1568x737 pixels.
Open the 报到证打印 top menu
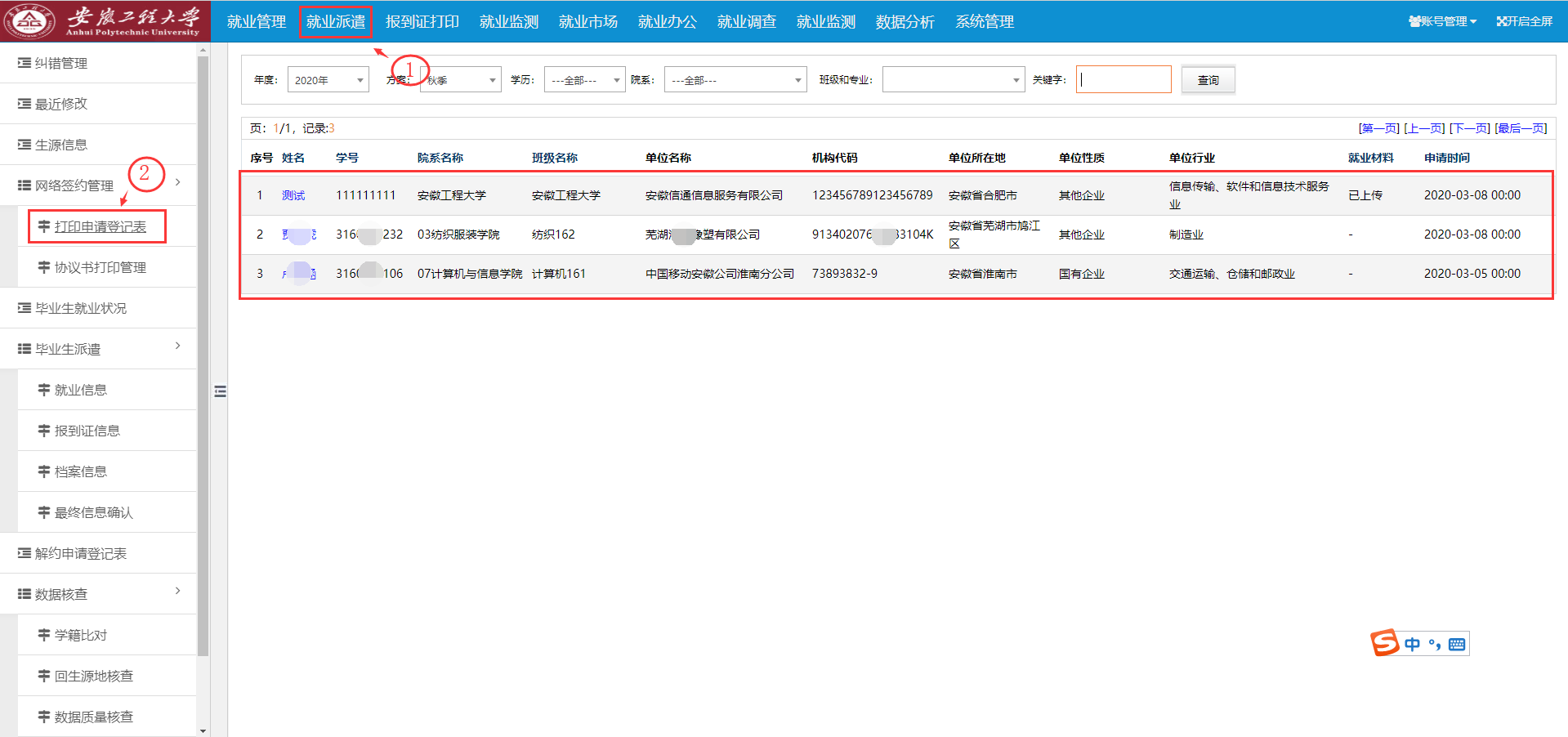422,22
